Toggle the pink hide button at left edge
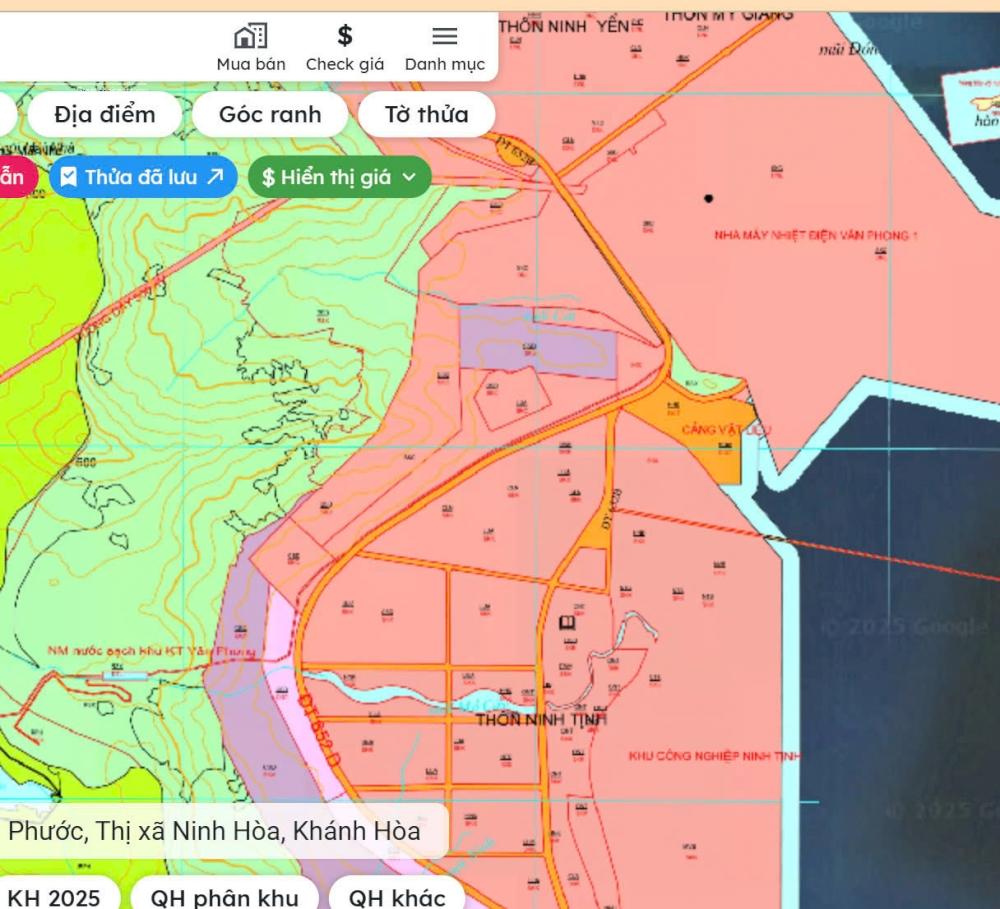 tap(14, 178)
